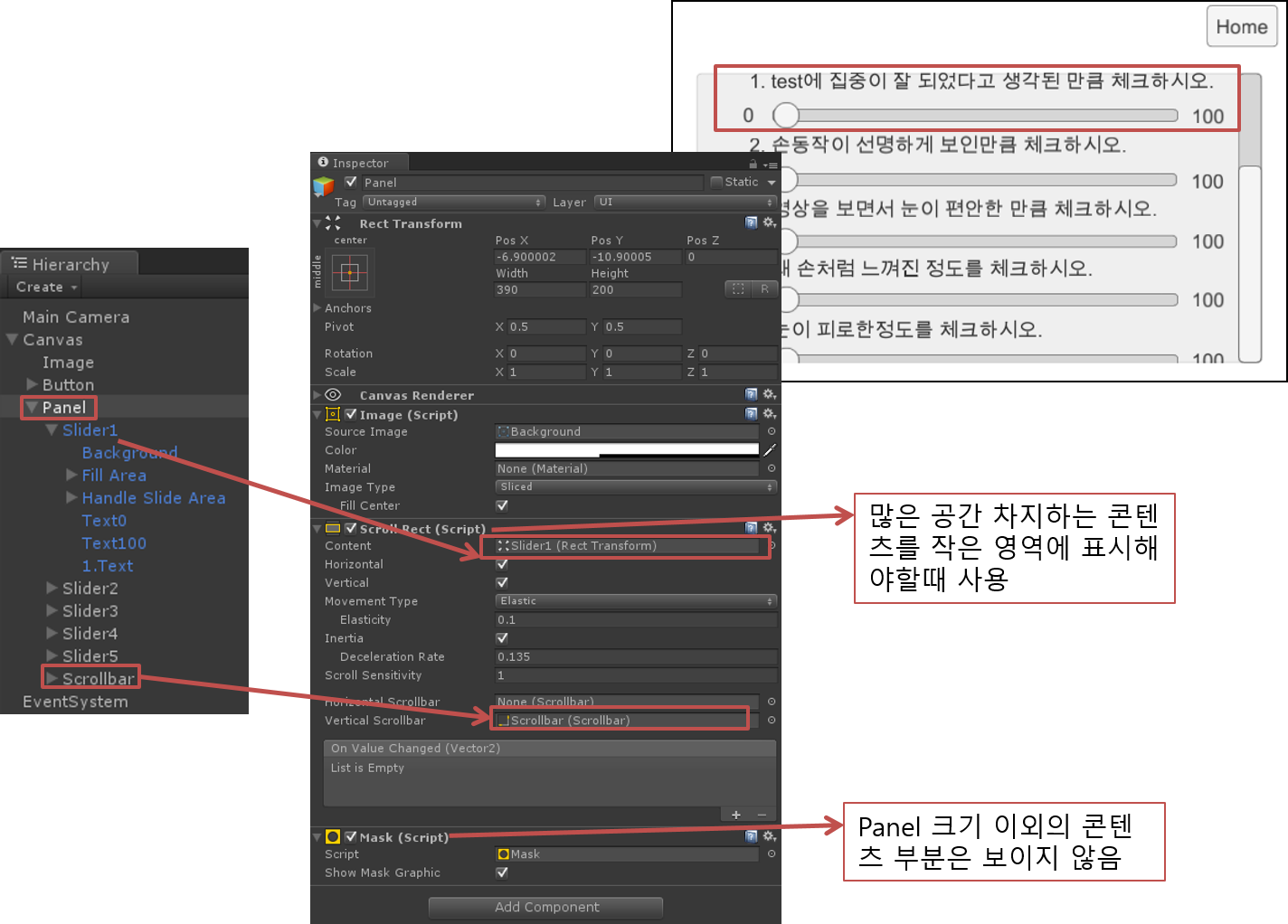Expand Slider2 in Hierarchy tree
The image size is (1288, 924).
pos(52,588)
